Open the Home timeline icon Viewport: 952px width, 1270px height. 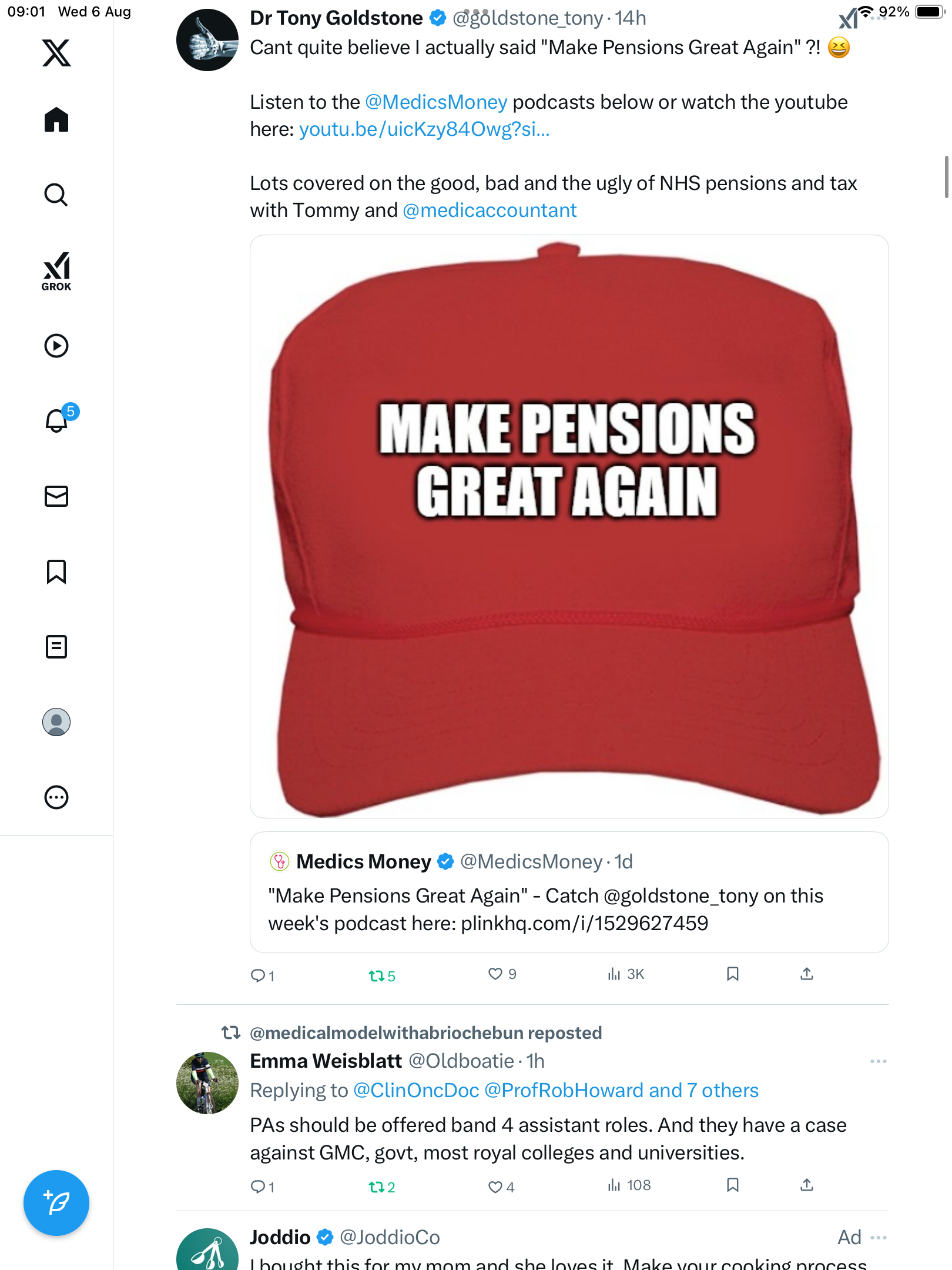click(56, 120)
